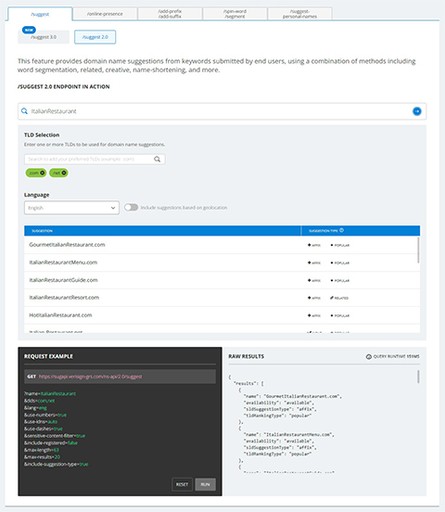Click the popular icon in ItalianRestaurantMenu.com row

coord(332,263)
